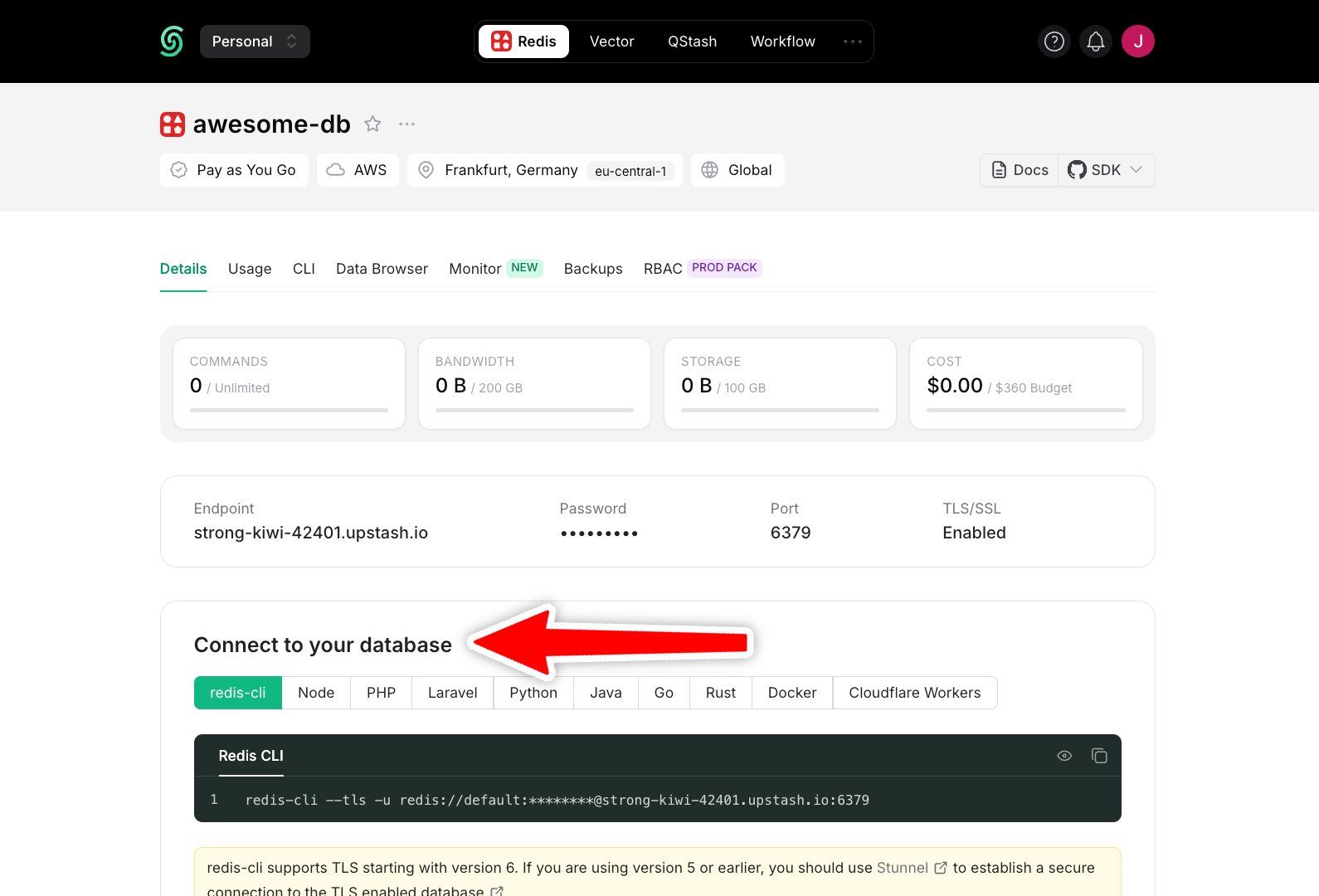The image size is (1319, 896).
Task: Star the awesome-db database
Action: point(372,124)
